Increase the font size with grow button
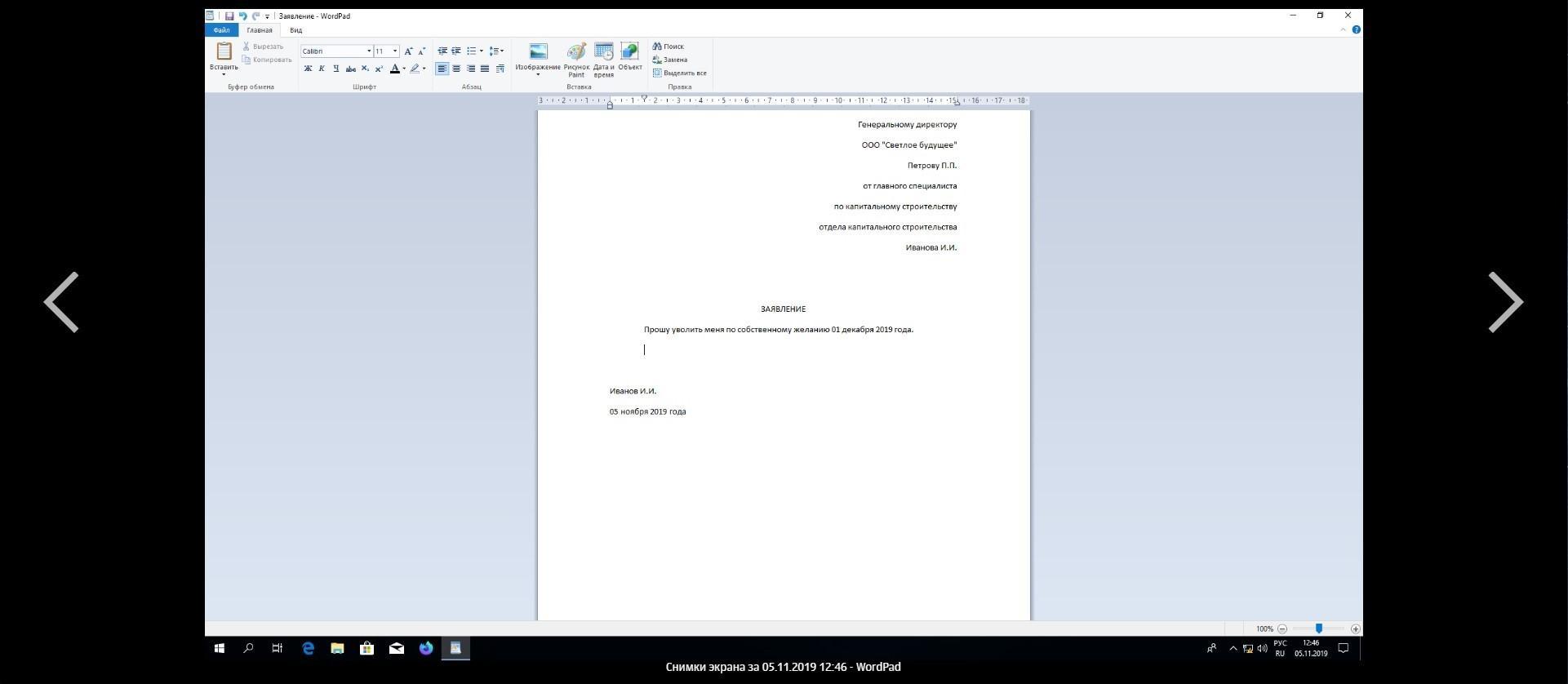 click(408, 51)
